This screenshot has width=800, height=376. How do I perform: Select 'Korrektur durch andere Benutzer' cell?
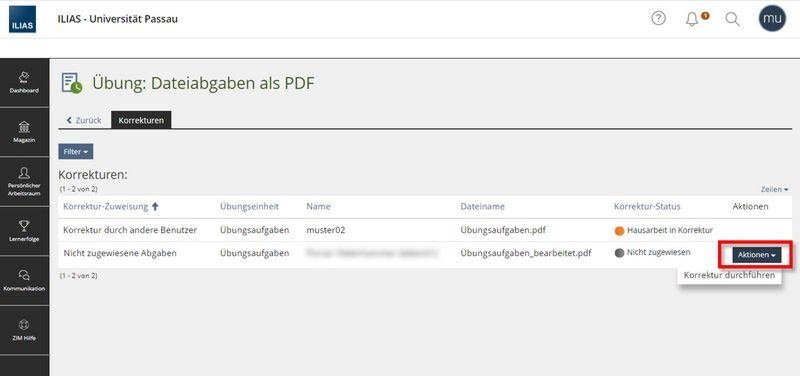pos(130,230)
